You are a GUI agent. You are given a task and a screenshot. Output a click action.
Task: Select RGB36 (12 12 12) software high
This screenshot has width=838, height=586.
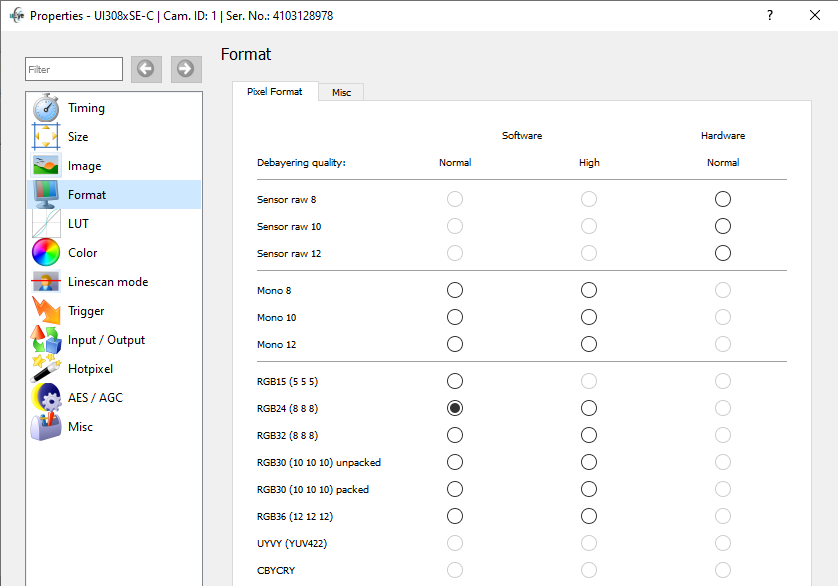click(x=589, y=516)
